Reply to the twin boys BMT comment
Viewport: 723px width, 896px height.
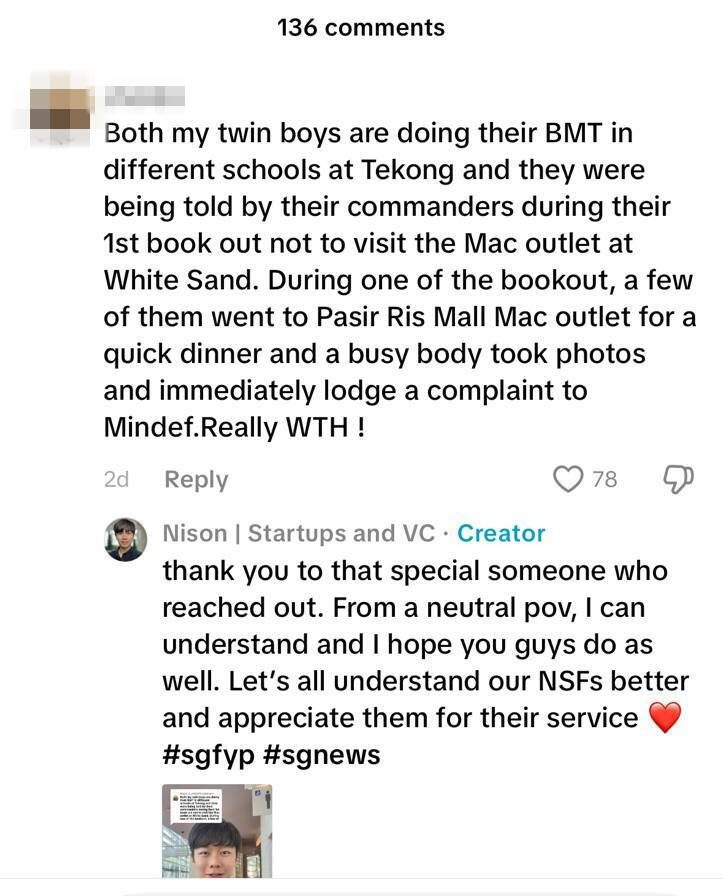point(196,479)
